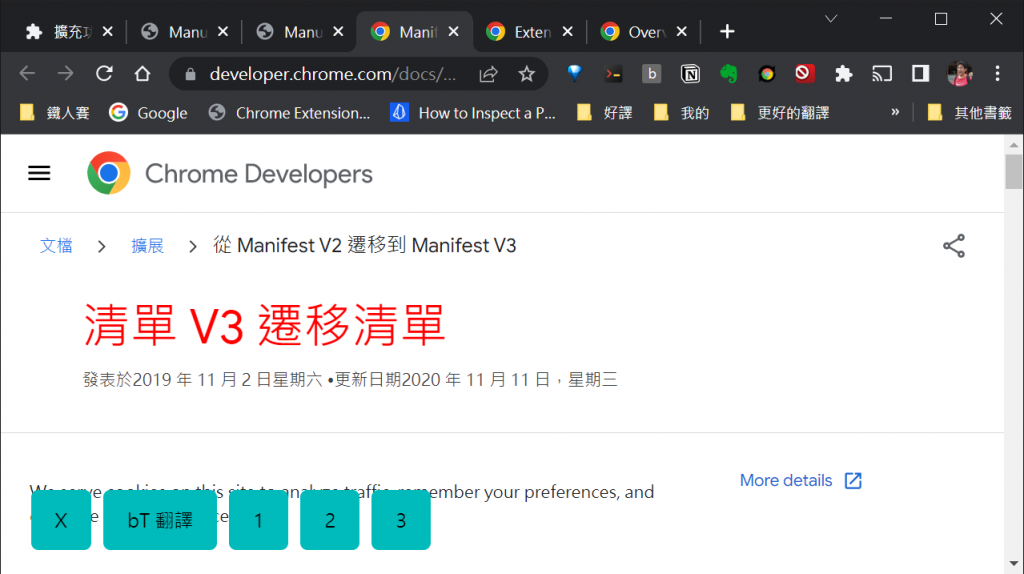This screenshot has width=1024, height=574.
Task: Reload the current page
Action: pyautogui.click(x=104, y=74)
